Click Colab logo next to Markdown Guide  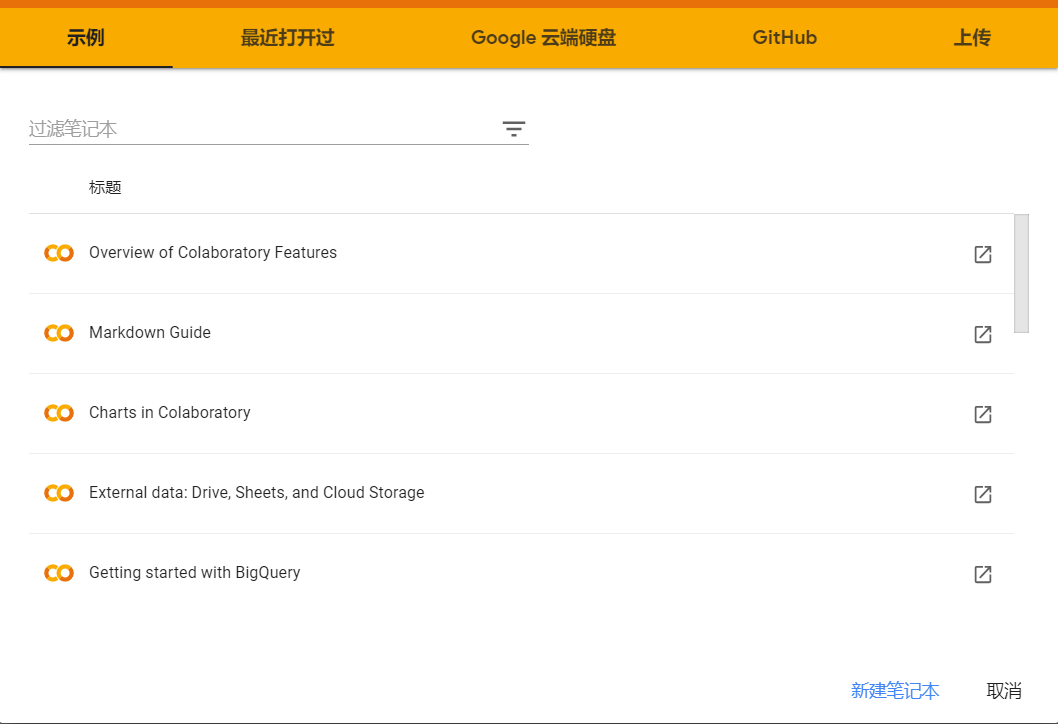point(59,333)
